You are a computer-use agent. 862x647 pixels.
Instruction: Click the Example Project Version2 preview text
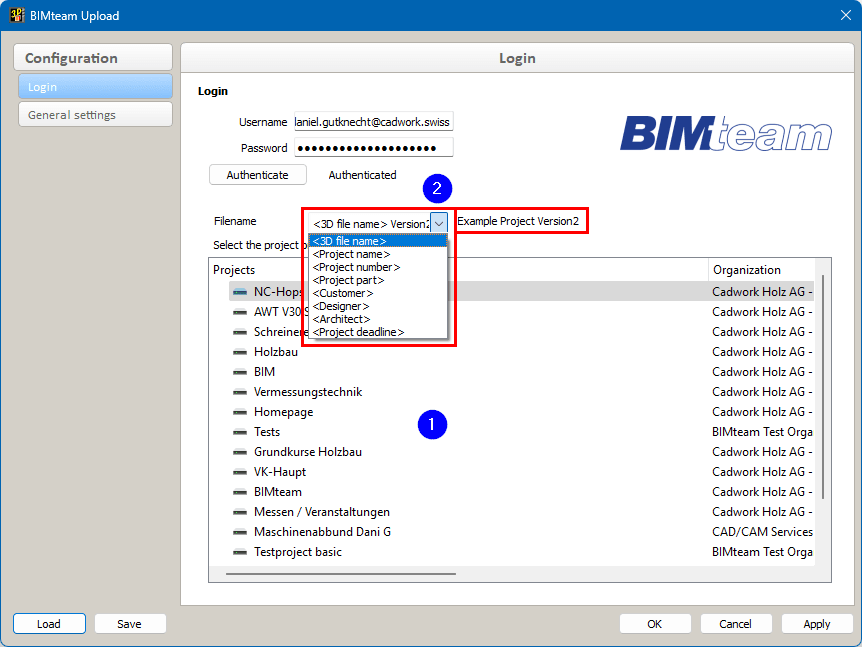518,221
